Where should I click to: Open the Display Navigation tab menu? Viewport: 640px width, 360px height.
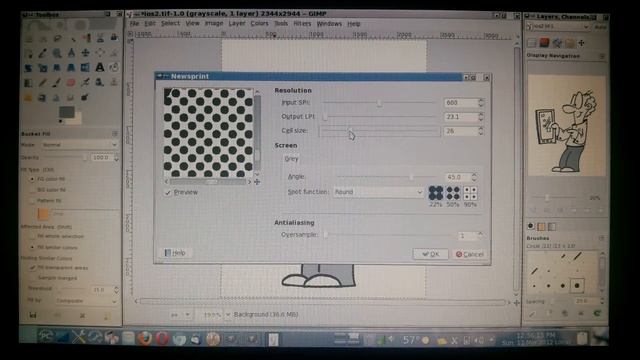click(602, 56)
